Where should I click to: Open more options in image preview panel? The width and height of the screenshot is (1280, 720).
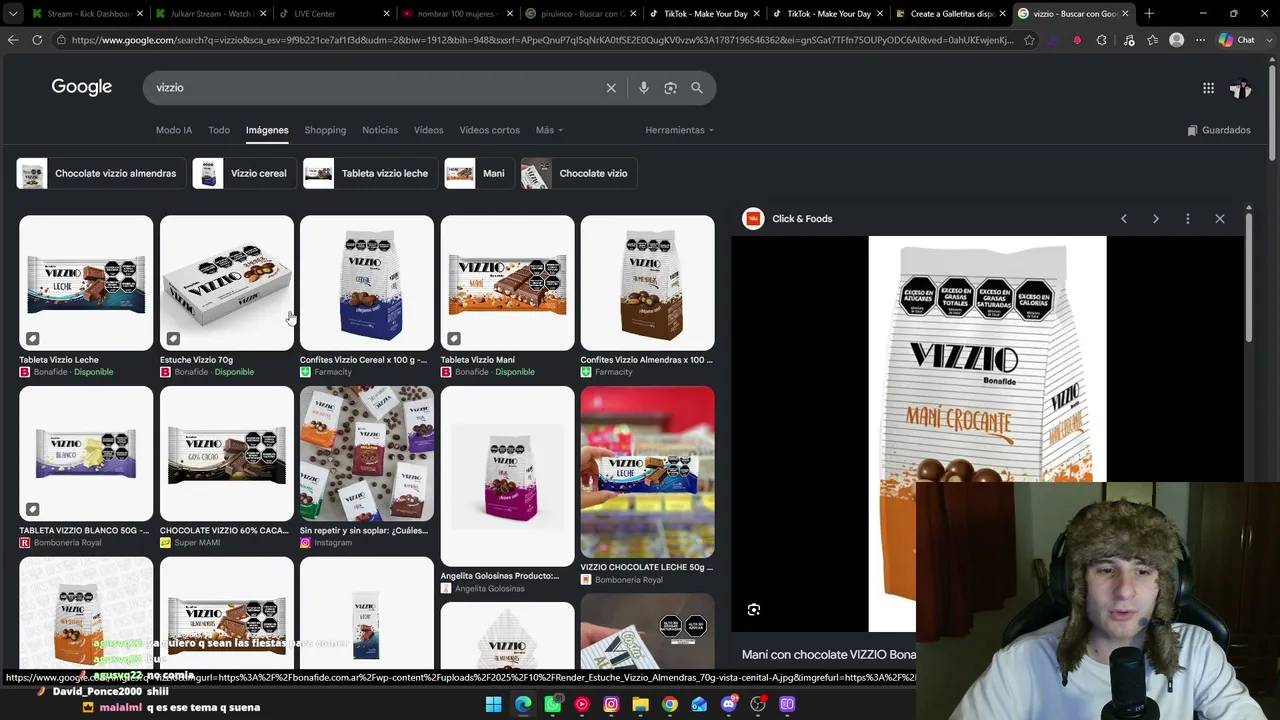(1187, 218)
